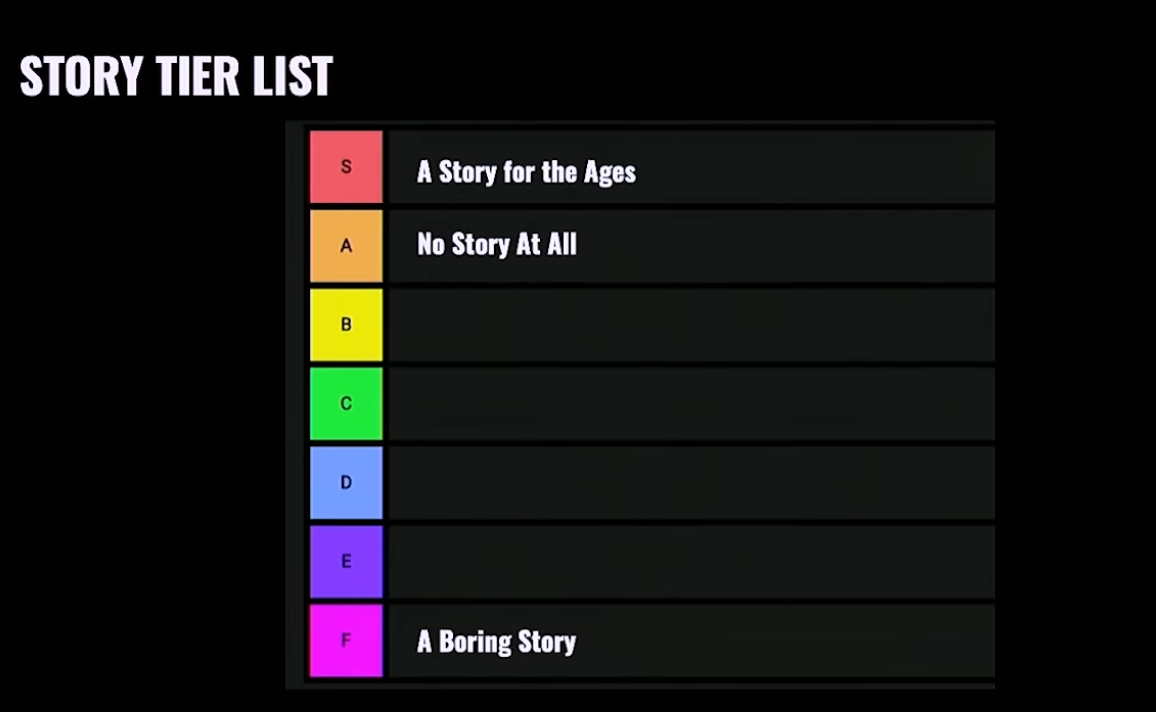Click the magenta F tier label
This screenshot has height=712, width=1156.
346,641
